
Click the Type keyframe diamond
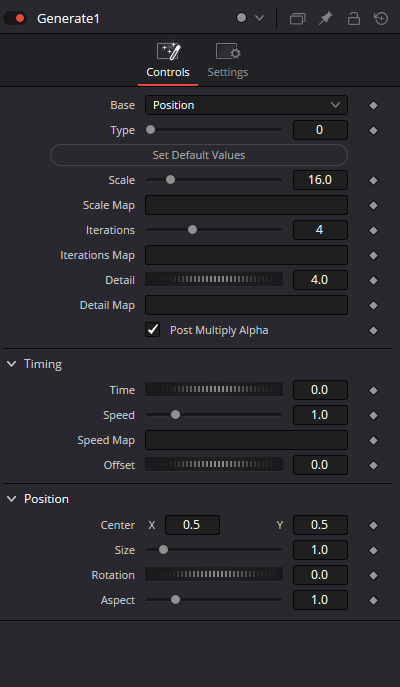point(373,131)
